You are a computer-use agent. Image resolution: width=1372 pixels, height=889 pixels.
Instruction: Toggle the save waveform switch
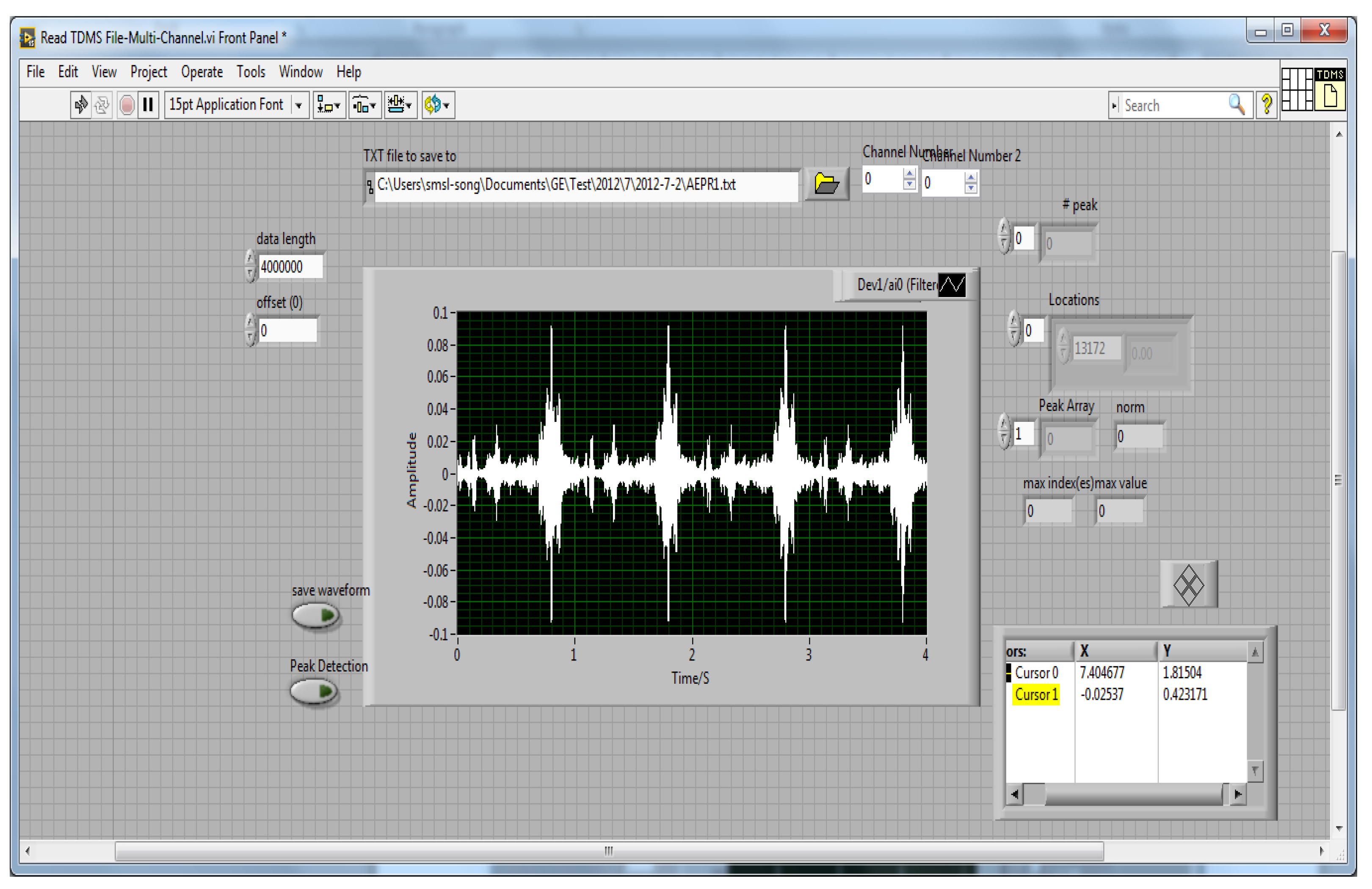coord(315,615)
